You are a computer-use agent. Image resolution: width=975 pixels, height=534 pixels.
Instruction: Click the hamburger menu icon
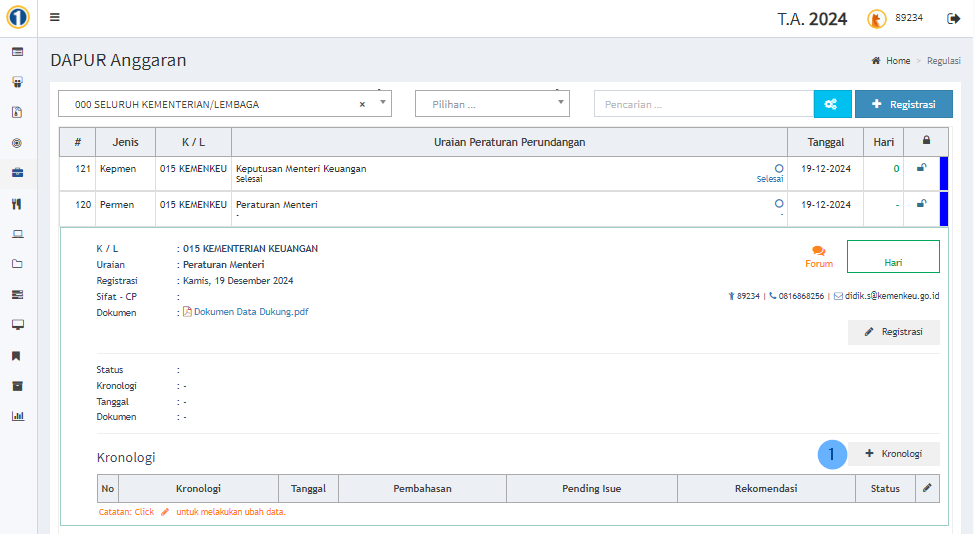click(x=54, y=18)
